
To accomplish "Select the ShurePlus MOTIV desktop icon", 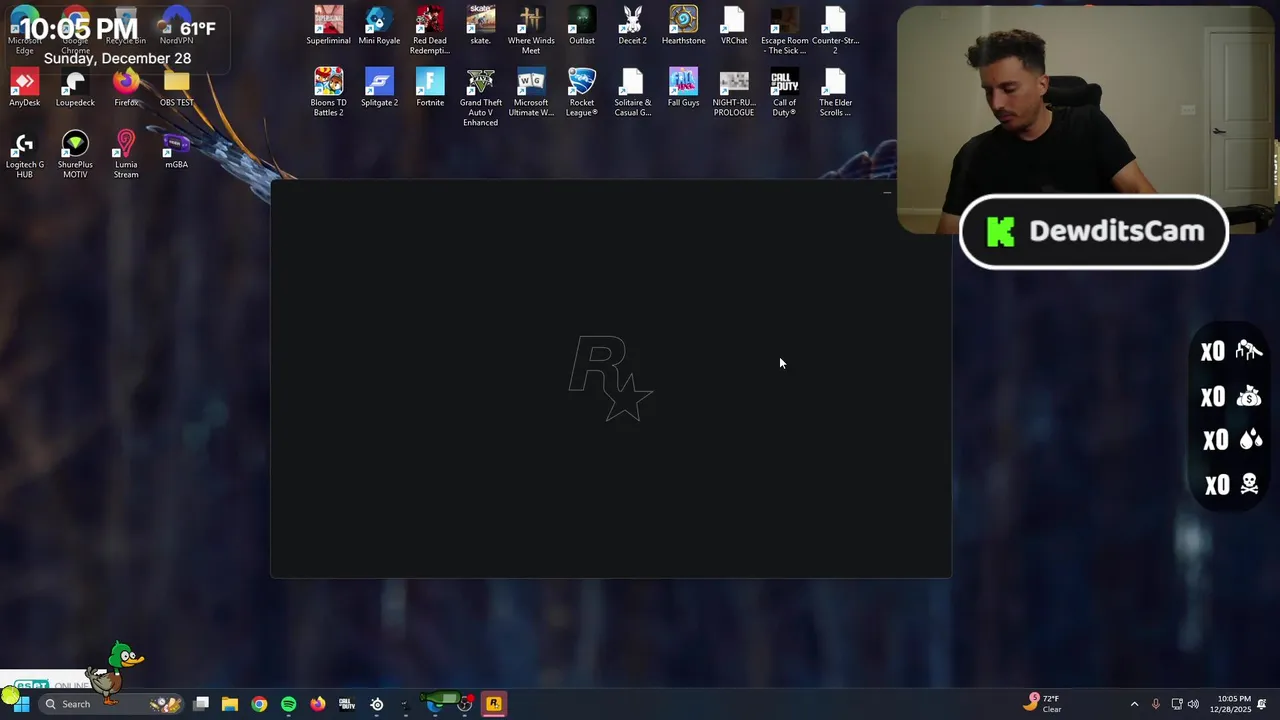I will tap(75, 154).
